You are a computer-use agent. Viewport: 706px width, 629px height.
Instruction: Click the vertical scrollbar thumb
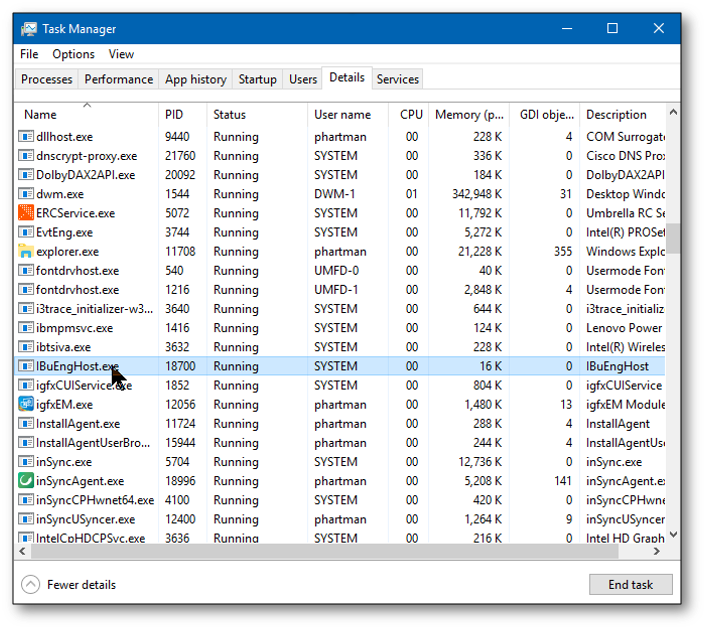673,238
